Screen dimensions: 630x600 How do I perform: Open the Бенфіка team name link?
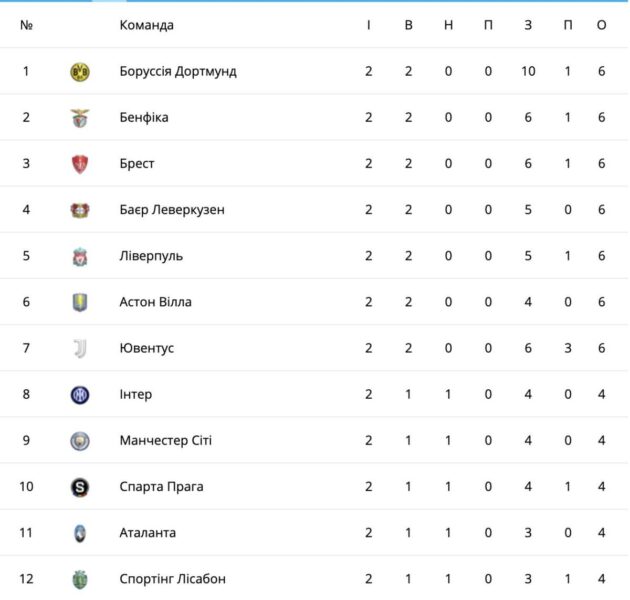click(x=144, y=117)
